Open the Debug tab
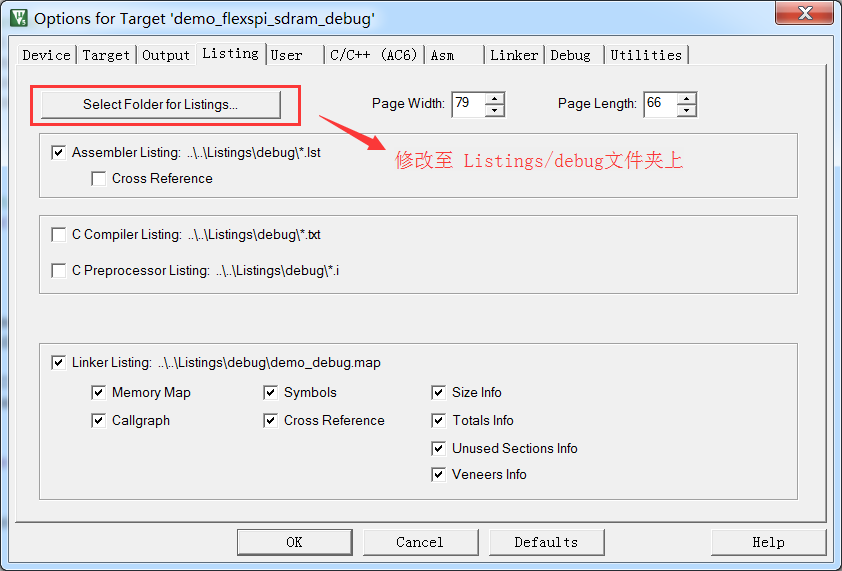The width and height of the screenshot is (842, 571). [575, 55]
